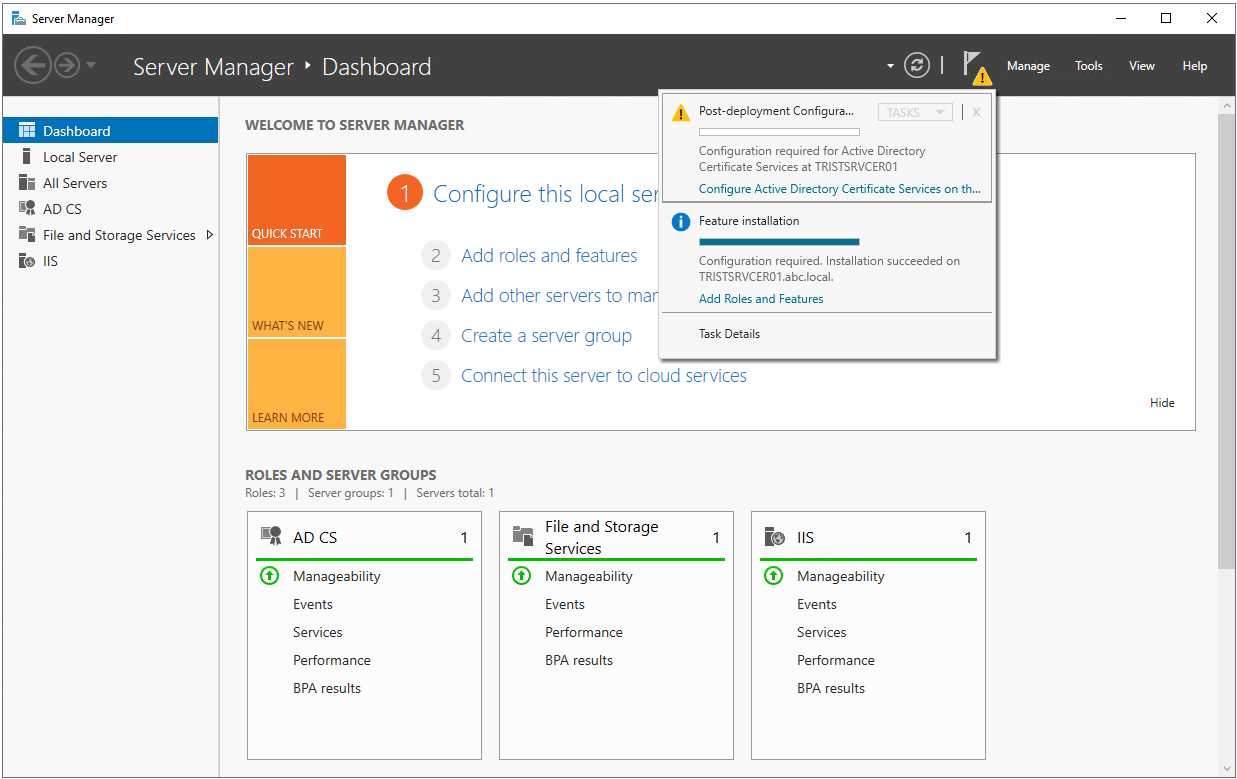The image size is (1237, 779).
Task: Open Performance under File and Storage Services tile
Action: point(584,632)
